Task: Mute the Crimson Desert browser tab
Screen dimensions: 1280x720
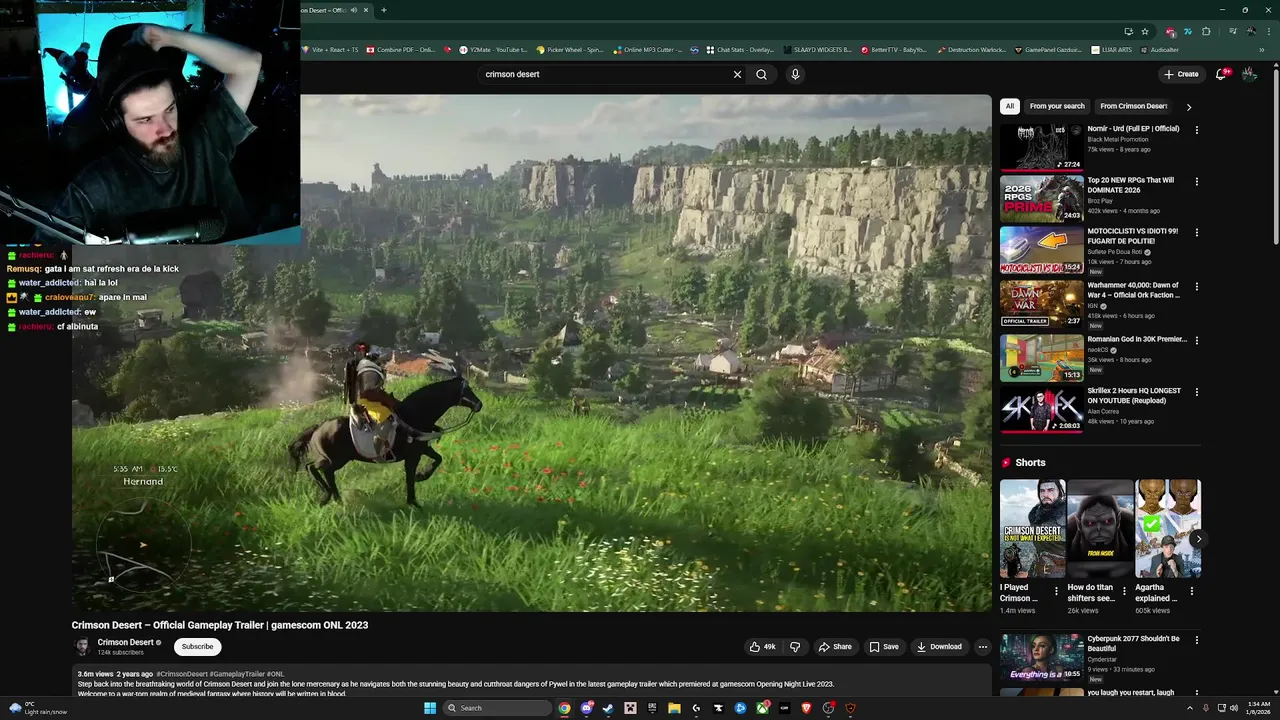Action: pyautogui.click(x=353, y=10)
